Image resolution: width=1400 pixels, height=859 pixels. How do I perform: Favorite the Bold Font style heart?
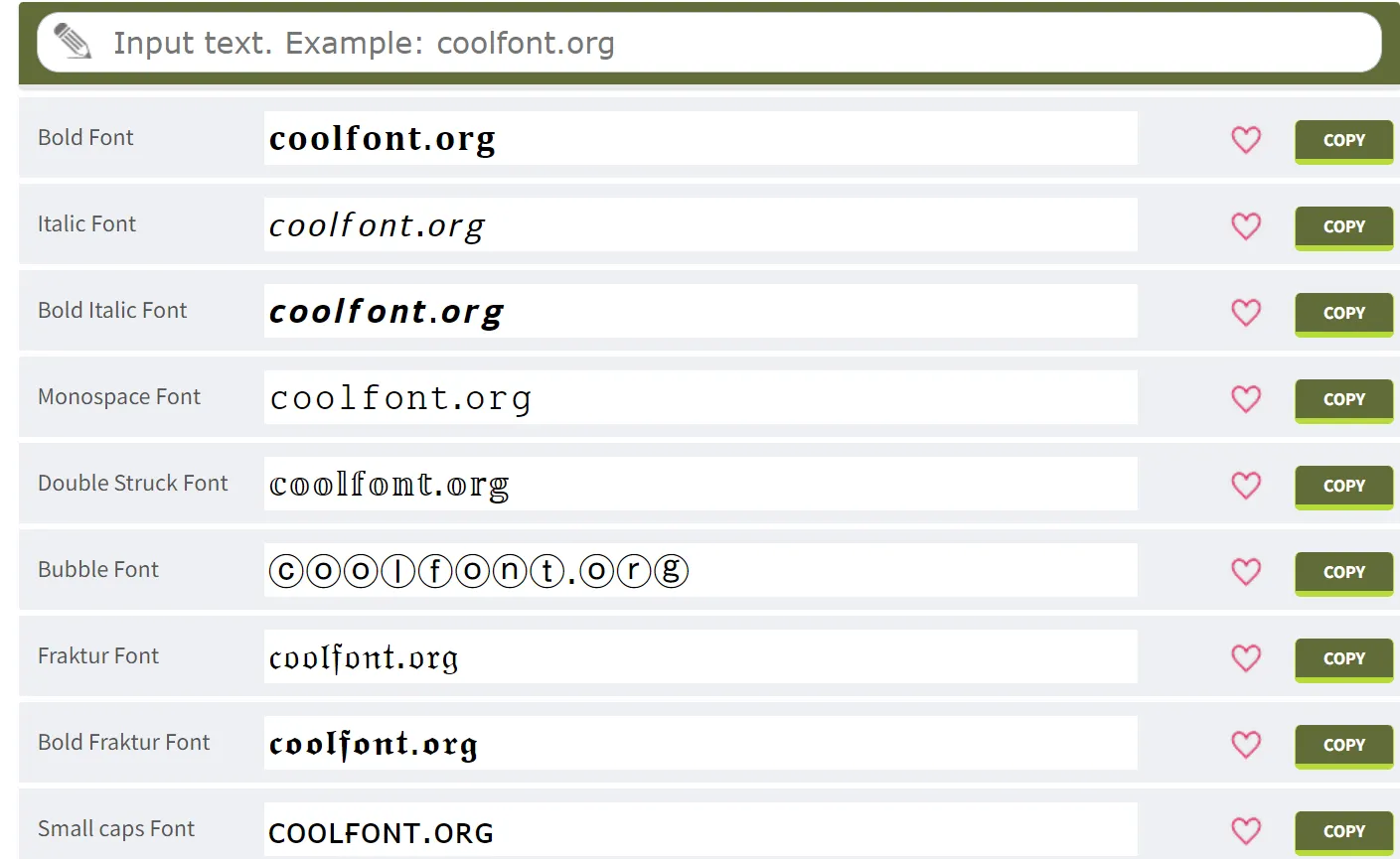[x=1246, y=139]
